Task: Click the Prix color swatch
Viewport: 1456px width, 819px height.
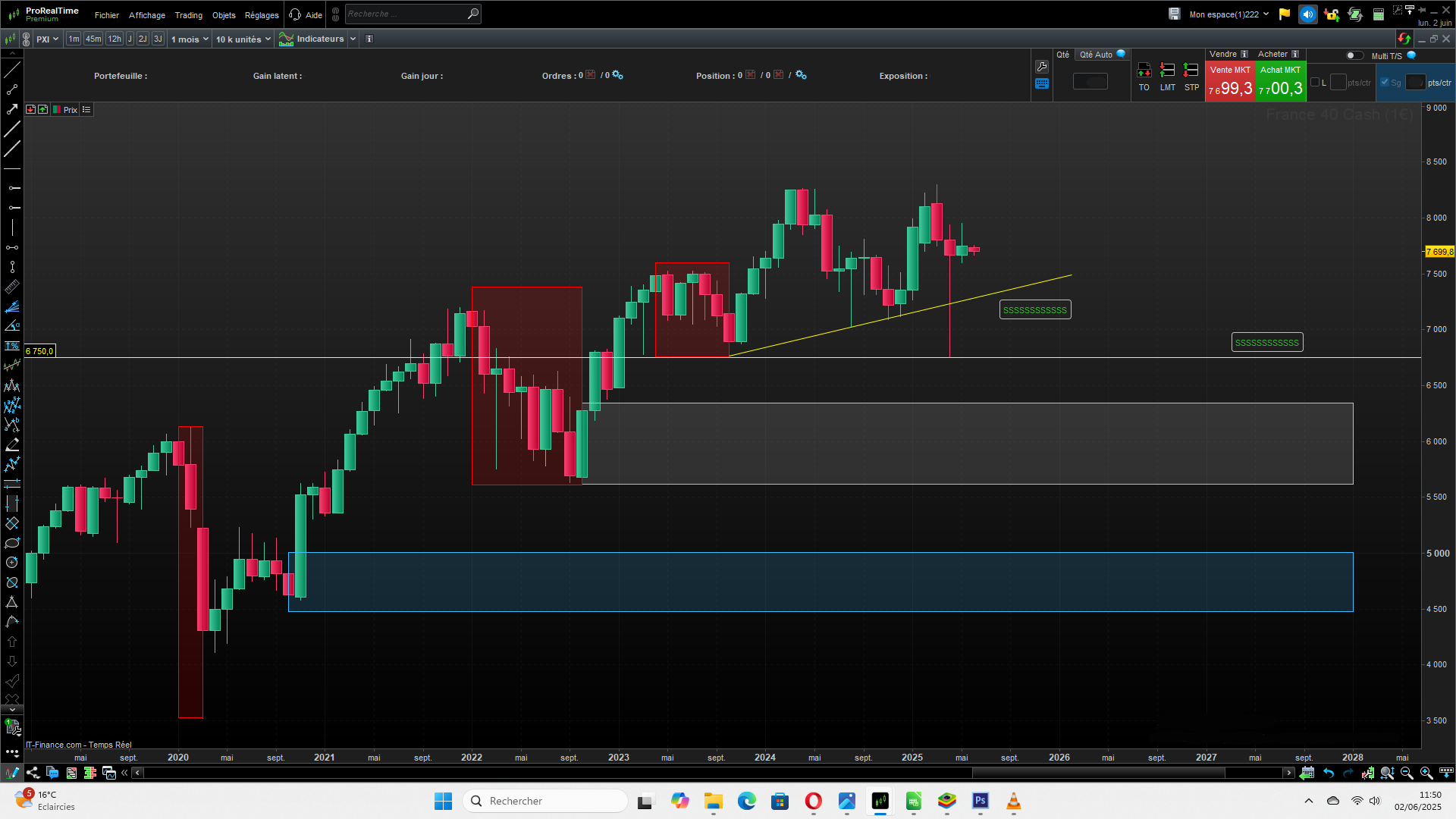Action: pos(57,110)
